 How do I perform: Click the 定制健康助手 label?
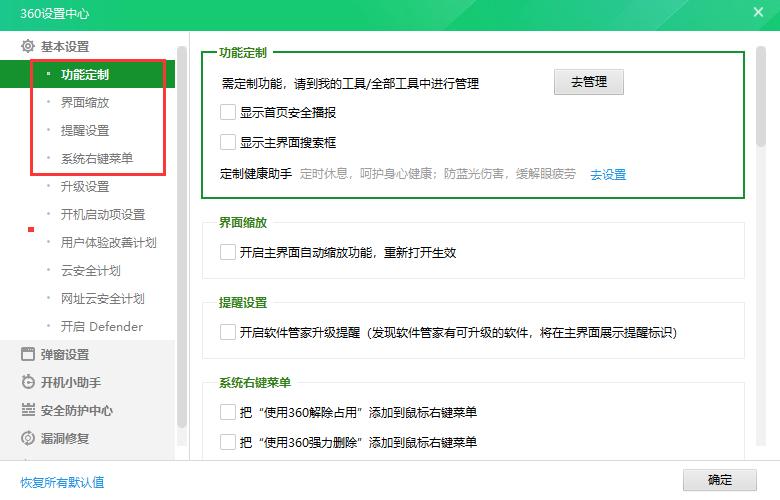point(256,174)
